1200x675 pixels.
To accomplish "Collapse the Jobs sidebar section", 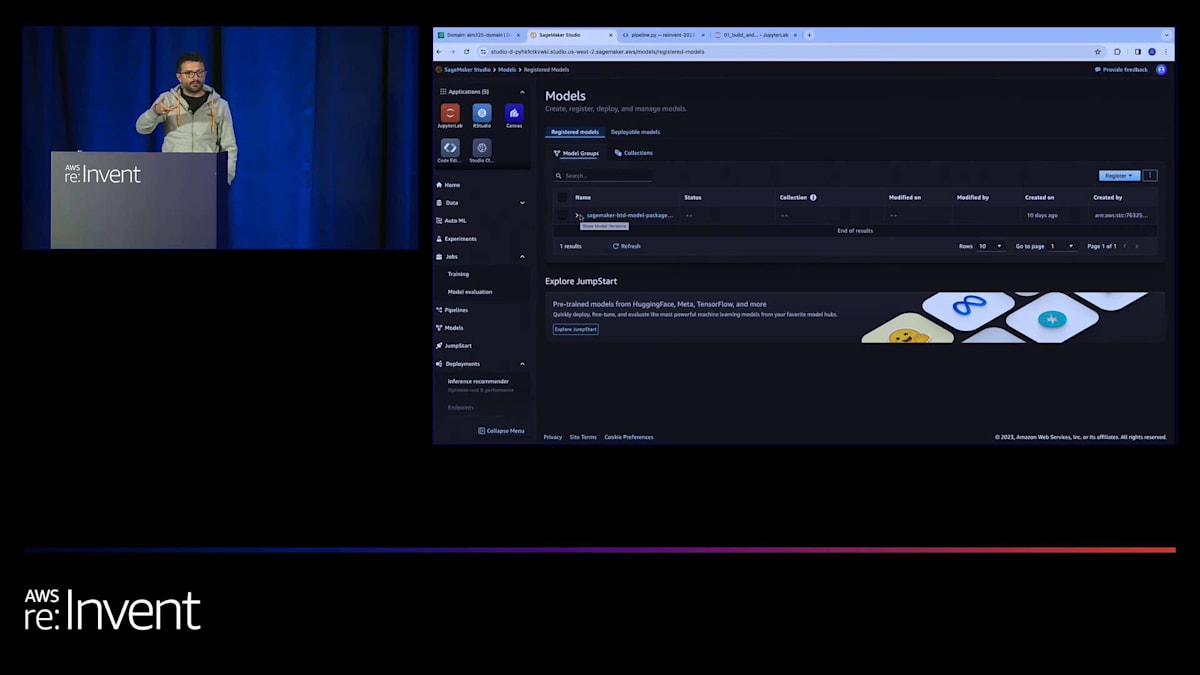I will 522,257.
